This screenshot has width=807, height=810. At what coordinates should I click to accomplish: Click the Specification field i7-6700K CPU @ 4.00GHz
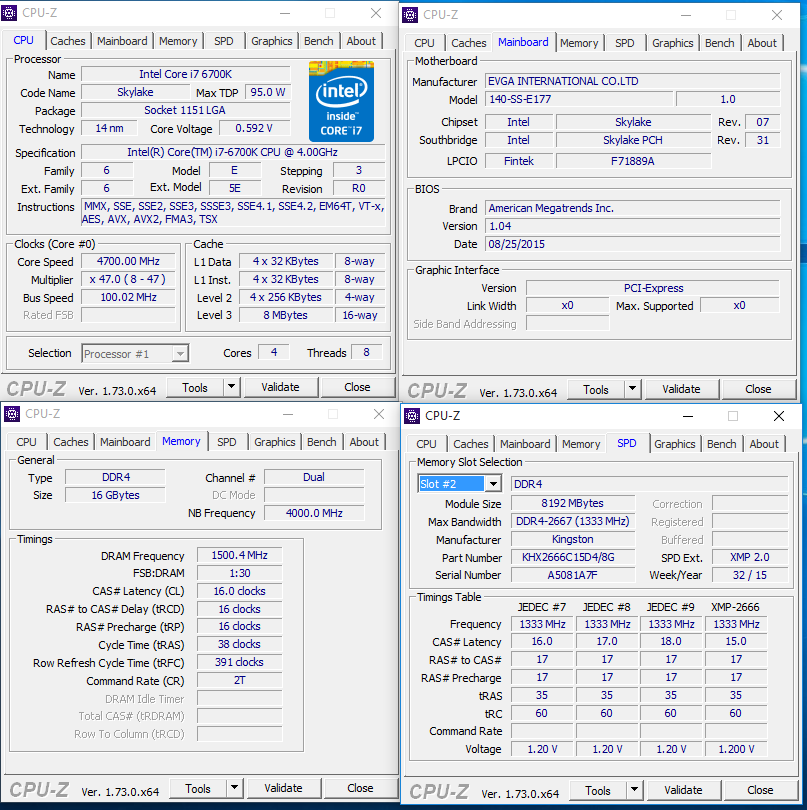(x=233, y=152)
